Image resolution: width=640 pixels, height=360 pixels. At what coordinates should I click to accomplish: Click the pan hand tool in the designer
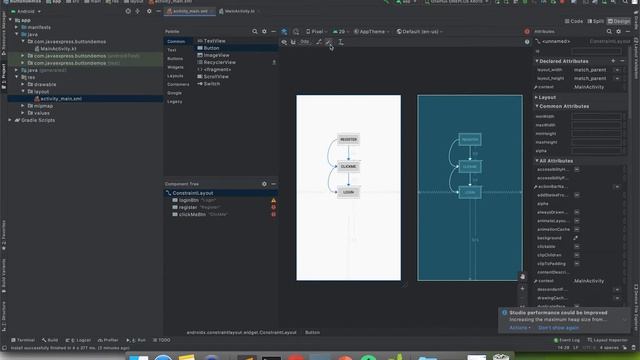coord(522,277)
